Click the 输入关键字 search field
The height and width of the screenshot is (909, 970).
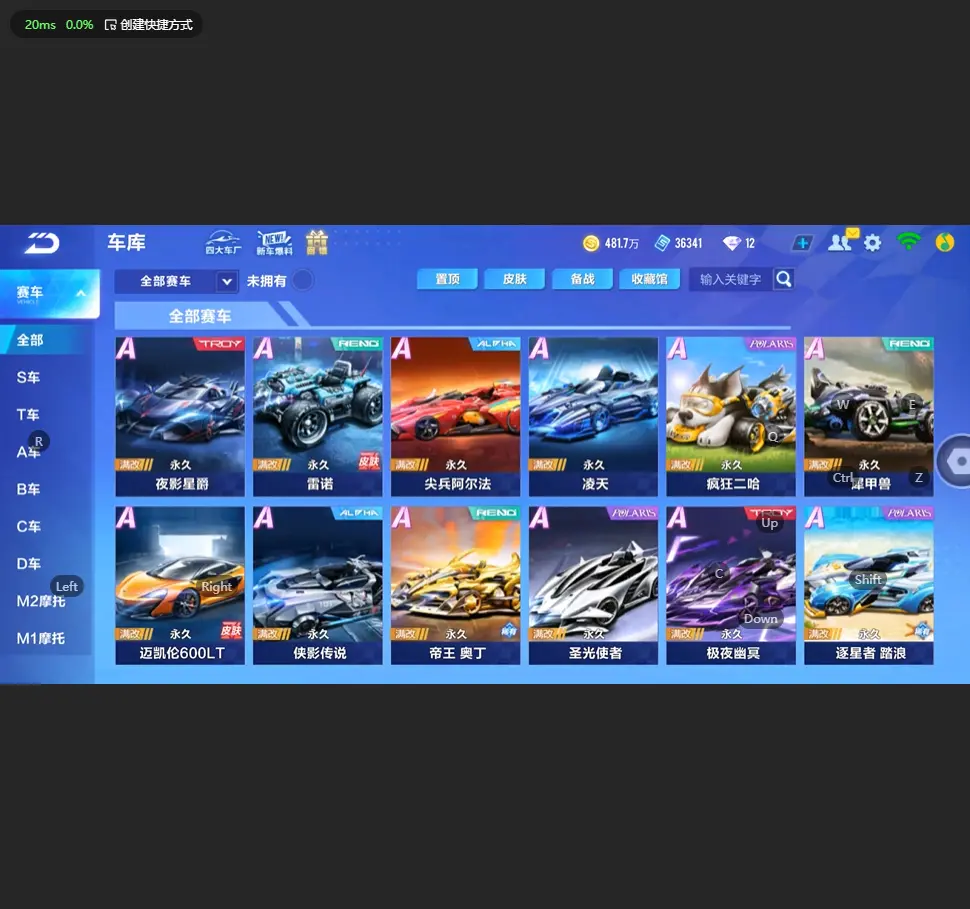pos(731,279)
